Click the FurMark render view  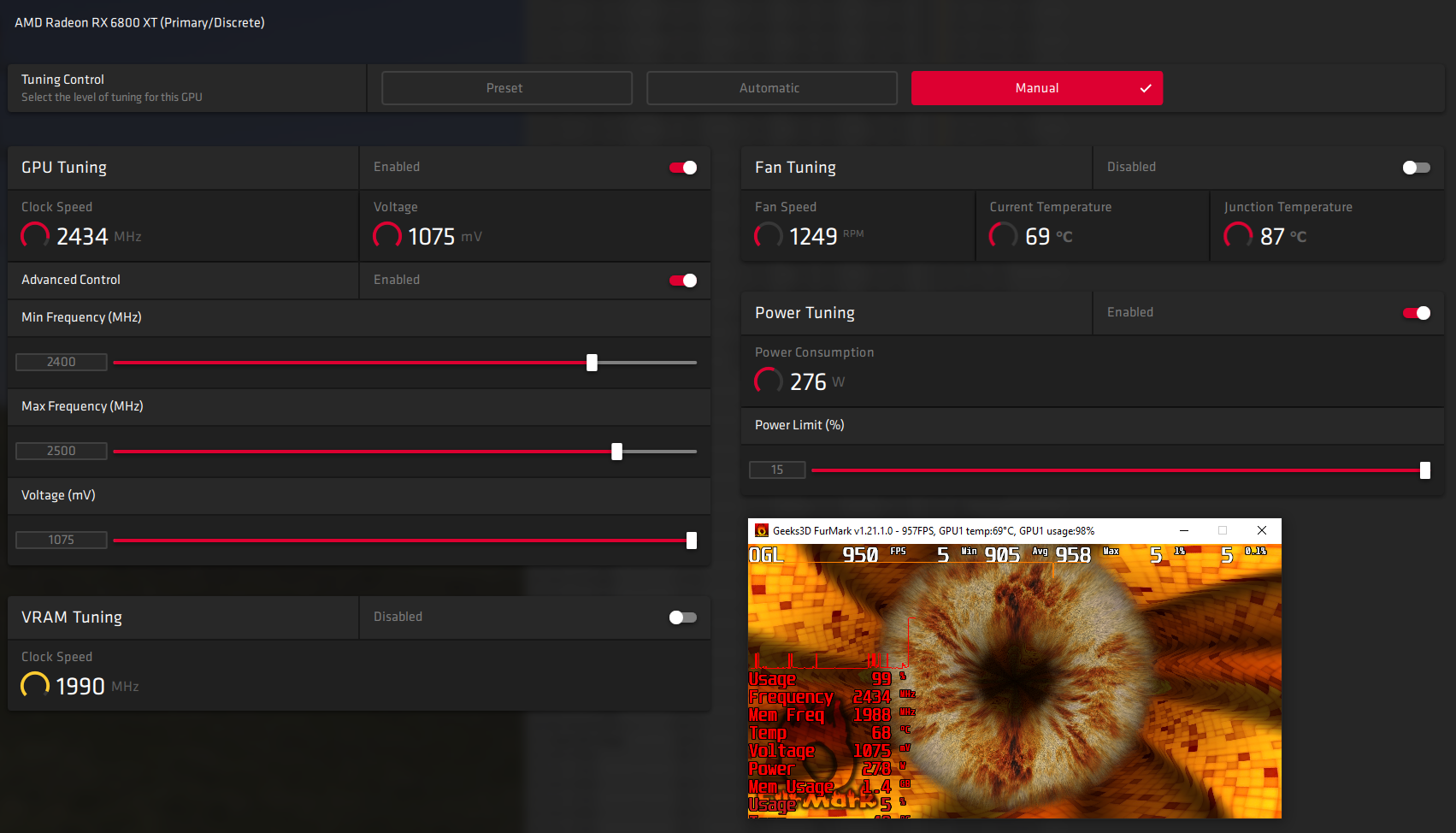point(1014,681)
